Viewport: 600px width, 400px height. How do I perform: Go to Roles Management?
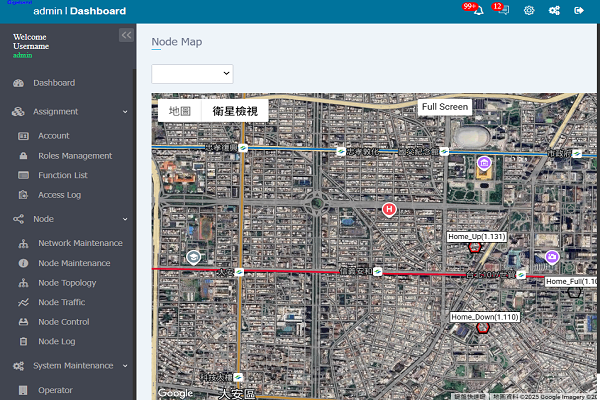[75, 156]
